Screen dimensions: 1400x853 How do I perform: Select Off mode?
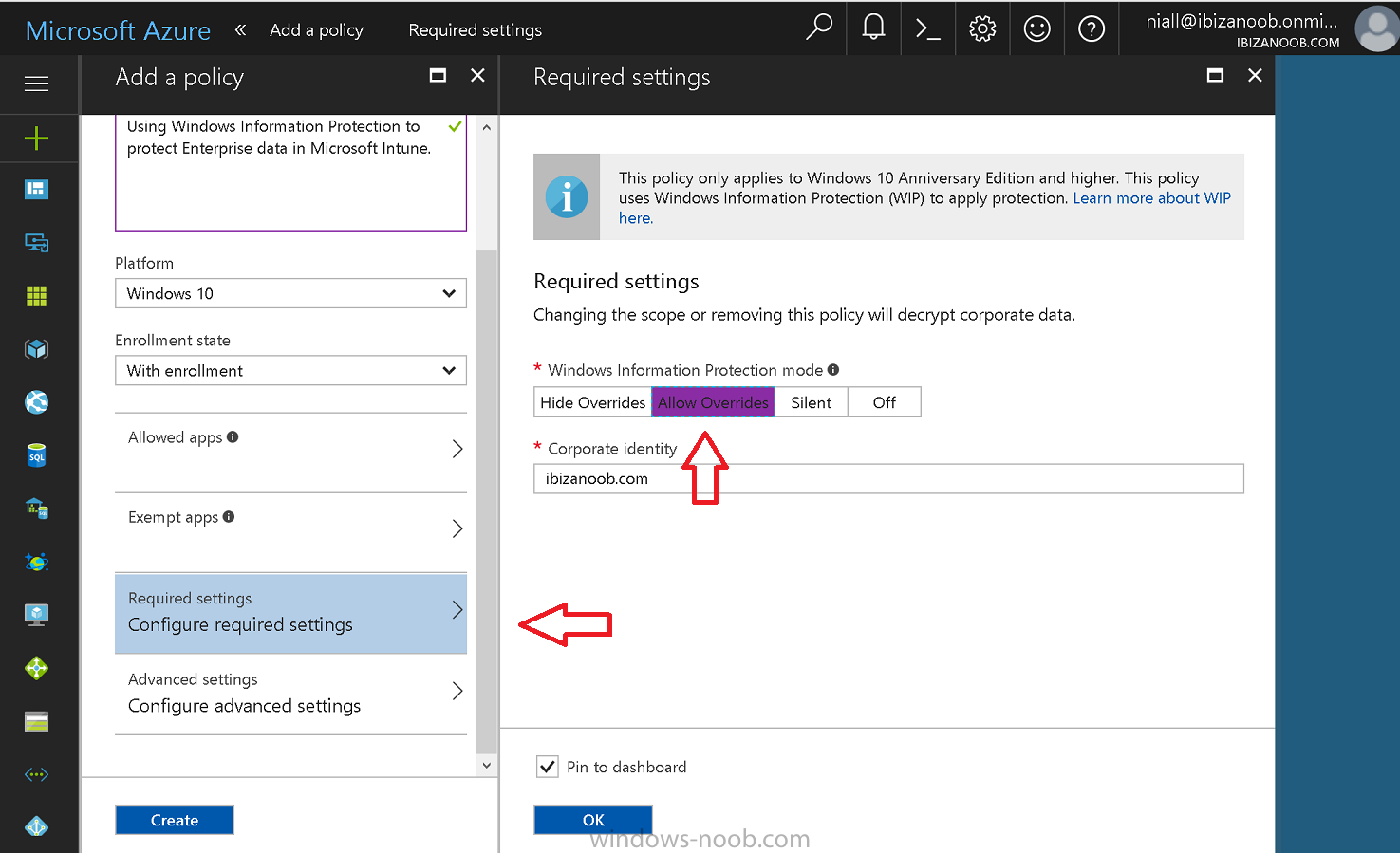(x=885, y=402)
